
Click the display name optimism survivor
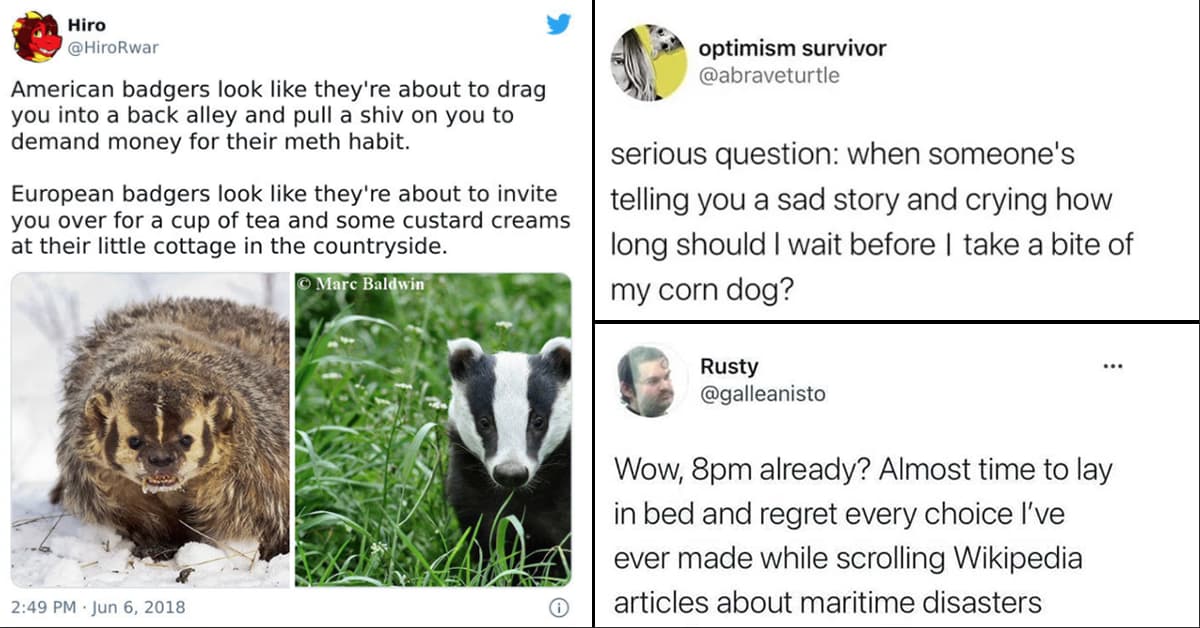792,49
